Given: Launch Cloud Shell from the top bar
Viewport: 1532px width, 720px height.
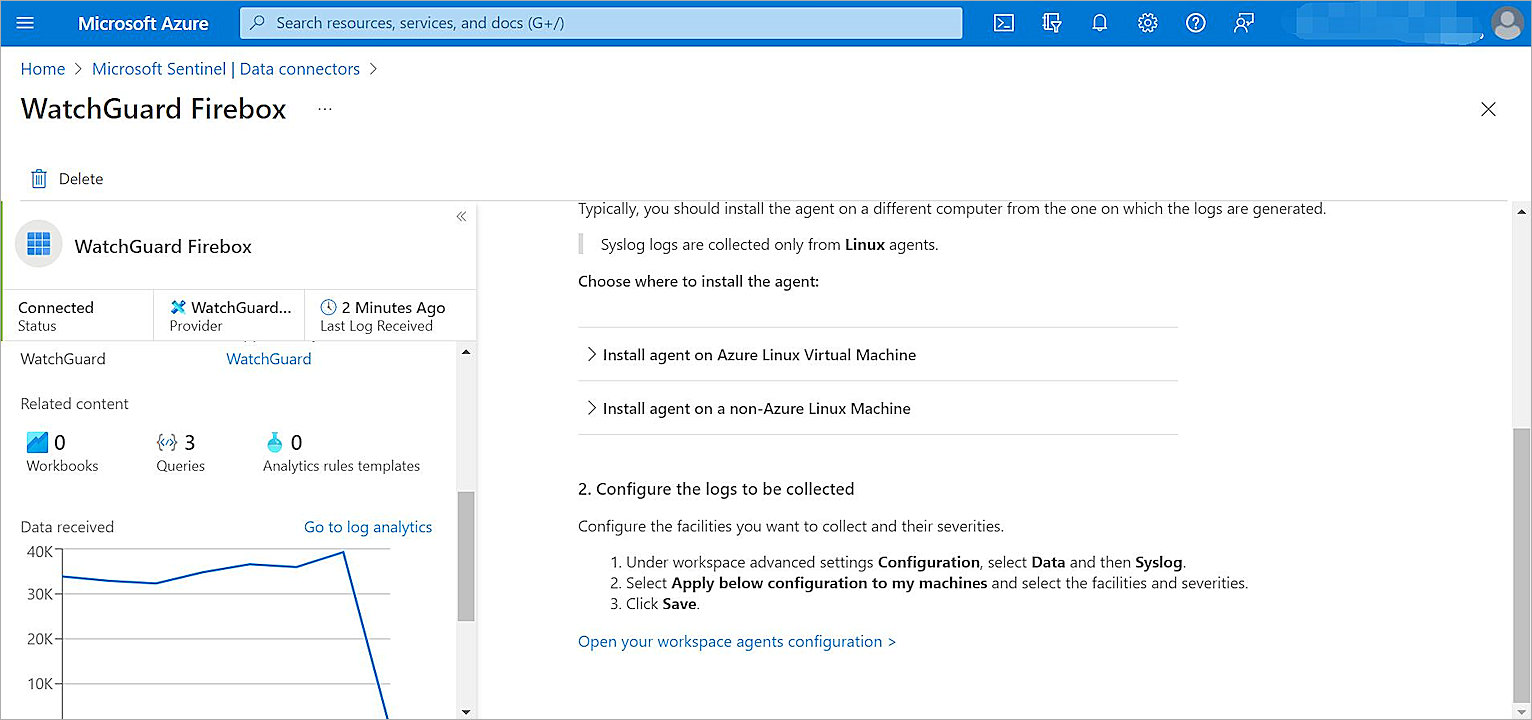Looking at the screenshot, I should point(1004,23).
